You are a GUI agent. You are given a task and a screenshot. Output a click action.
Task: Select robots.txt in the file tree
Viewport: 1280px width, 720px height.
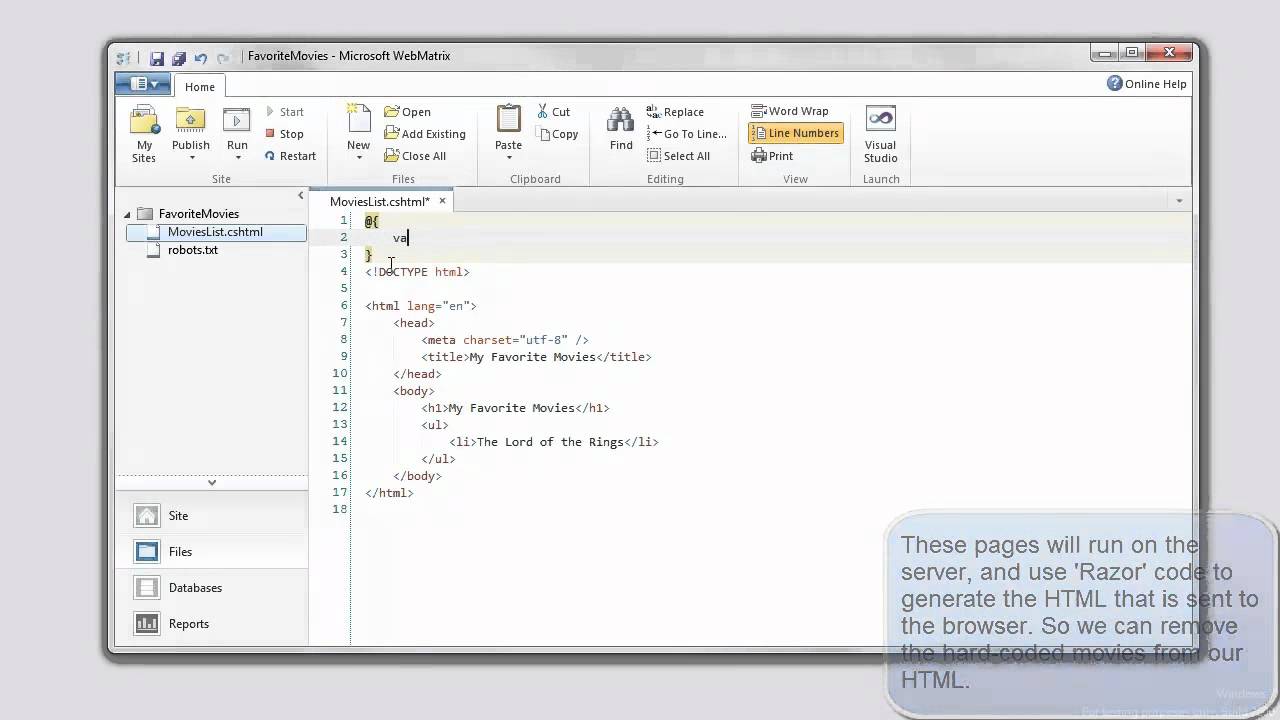pyautogui.click(x=192, y=250)
